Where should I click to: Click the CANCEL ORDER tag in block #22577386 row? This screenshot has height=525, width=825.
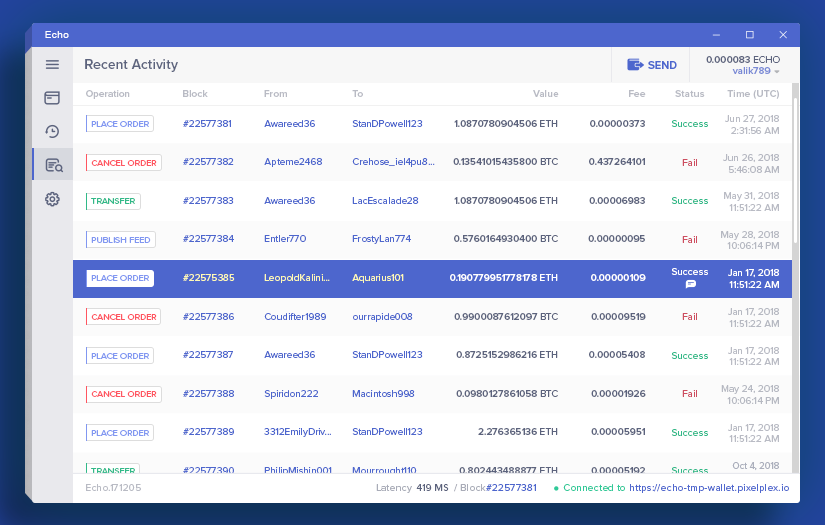tap(124, 317)
